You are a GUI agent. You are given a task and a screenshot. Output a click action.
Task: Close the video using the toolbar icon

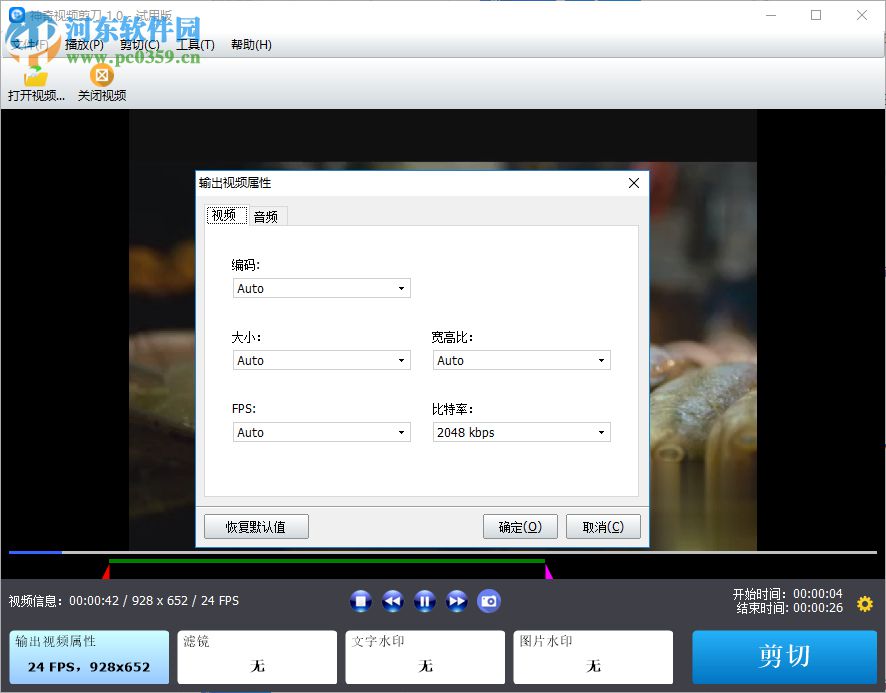102,83
